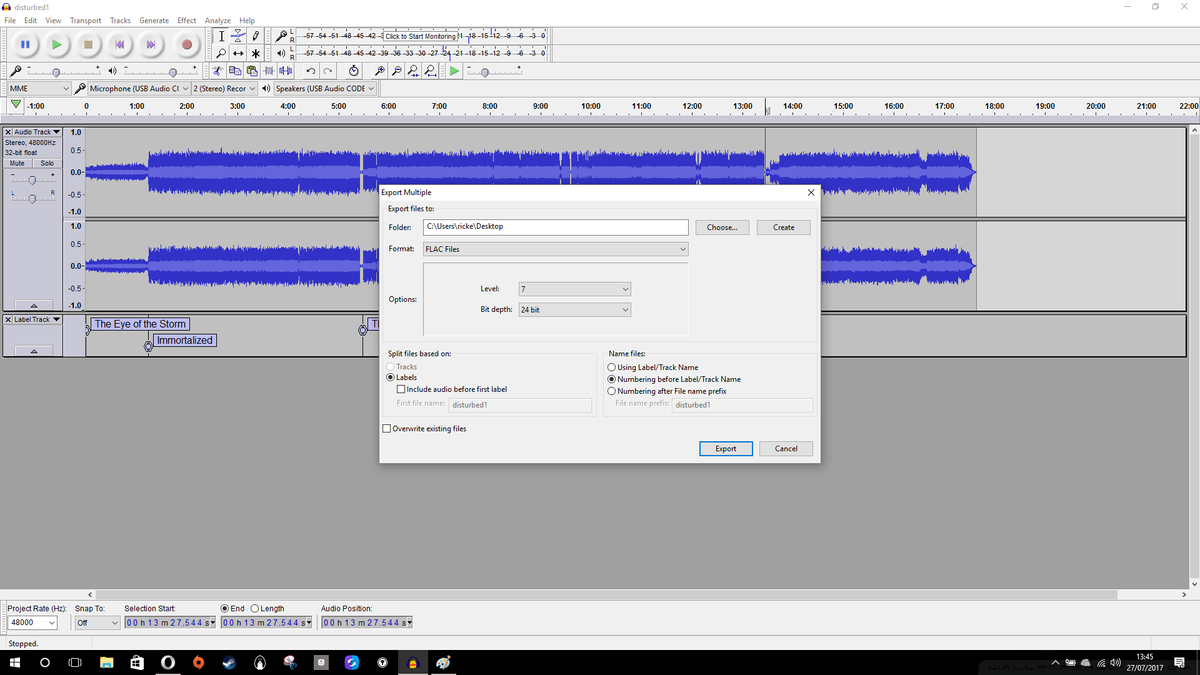
Task: Click the Undo icon in the toolbar
Action: click(x=310, y=70)
